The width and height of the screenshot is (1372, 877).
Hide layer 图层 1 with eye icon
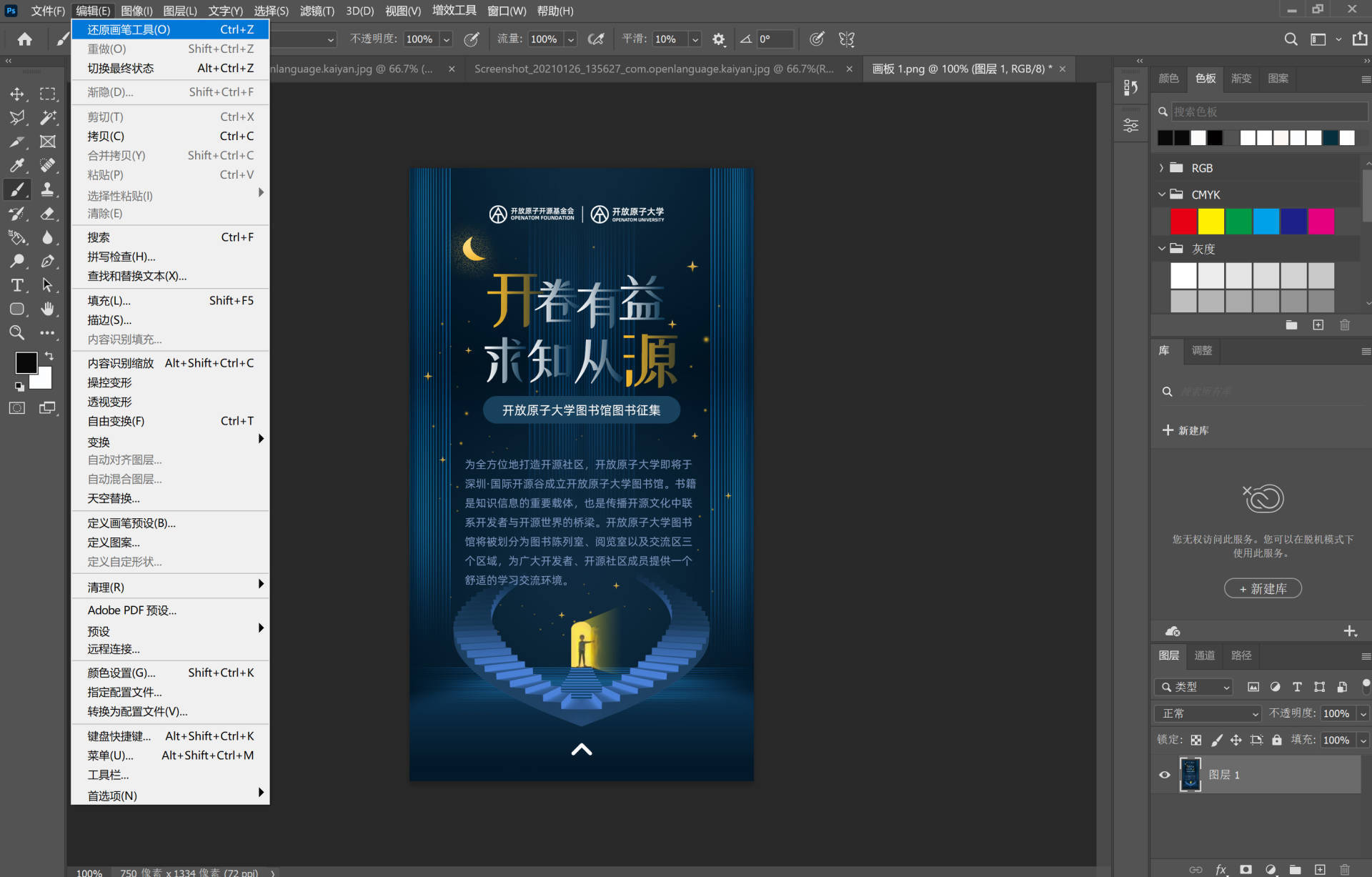click(1165, 775)
